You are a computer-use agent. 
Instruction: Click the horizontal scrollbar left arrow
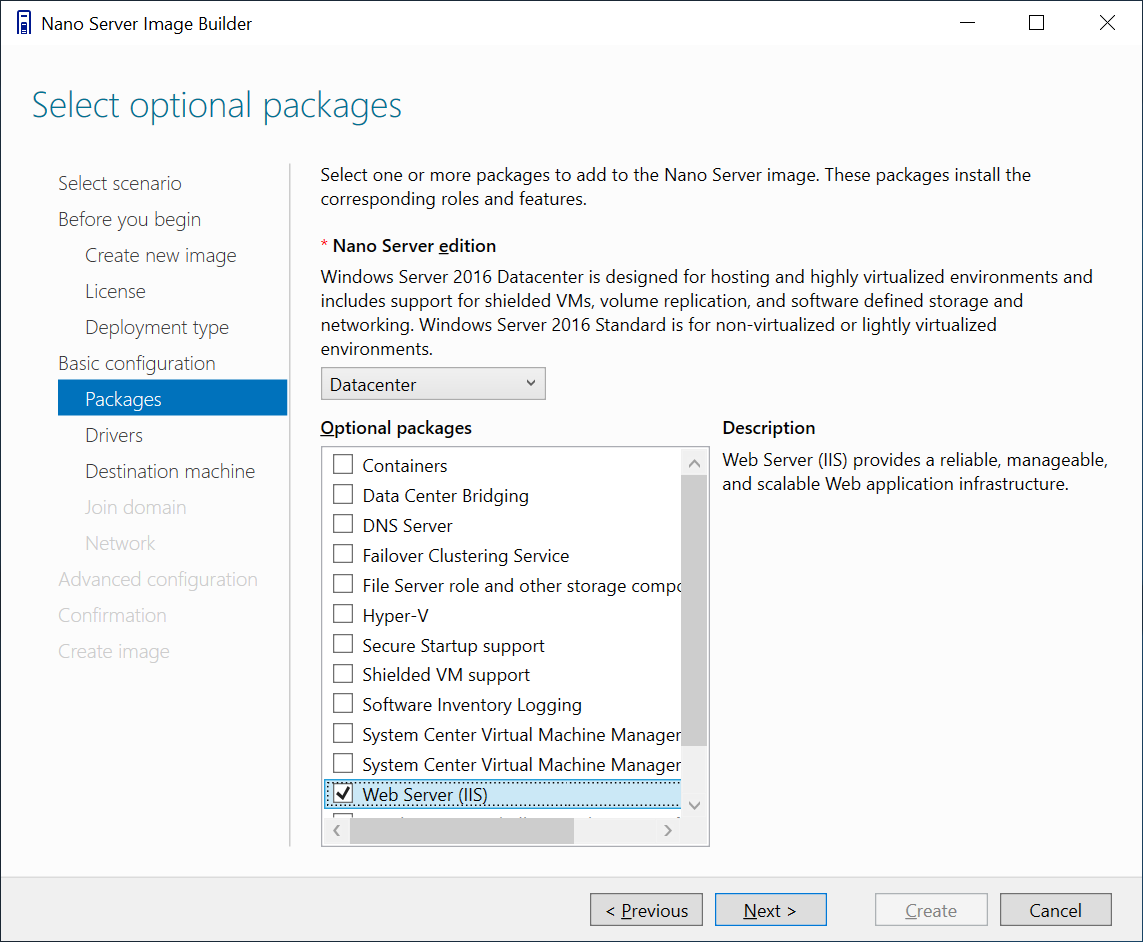click(335, 831)
